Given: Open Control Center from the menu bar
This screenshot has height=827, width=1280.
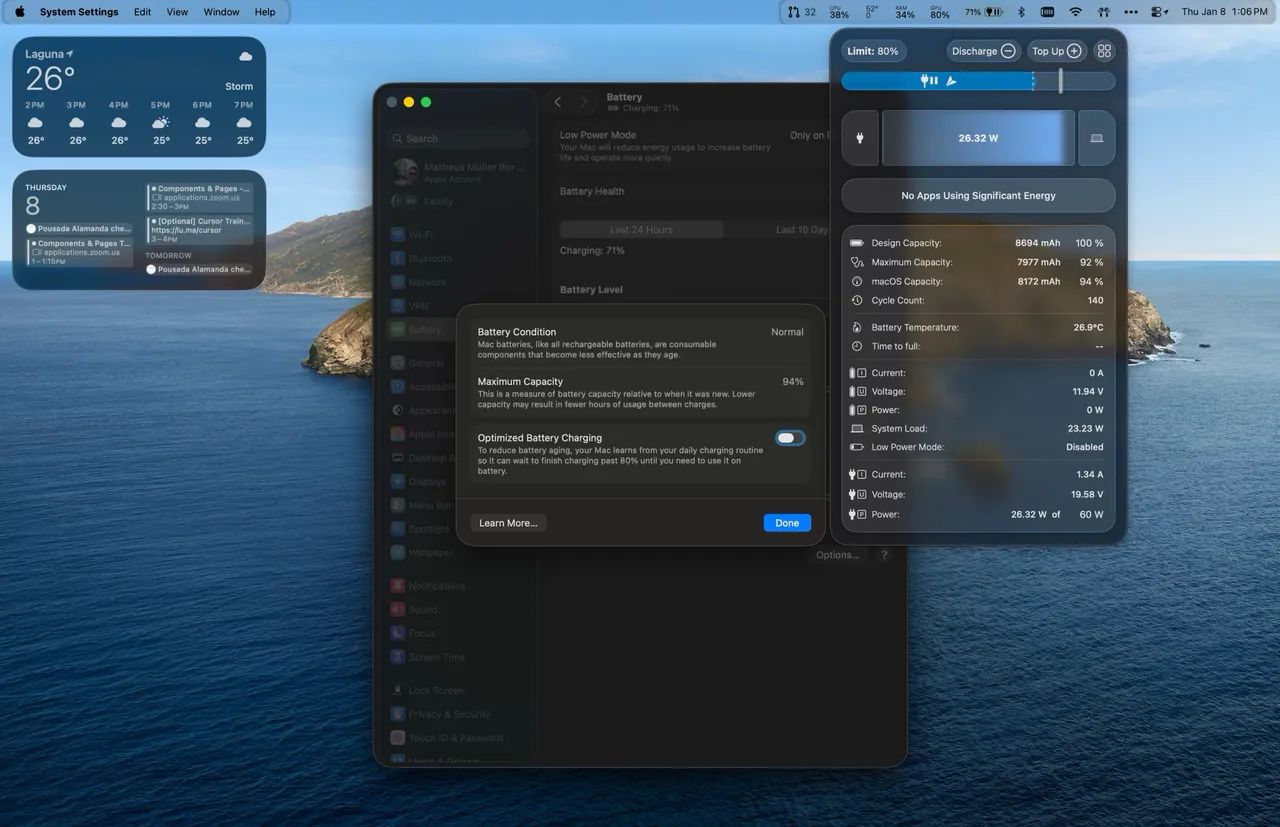Looking at the screenshot, I should click(1158, 12).
